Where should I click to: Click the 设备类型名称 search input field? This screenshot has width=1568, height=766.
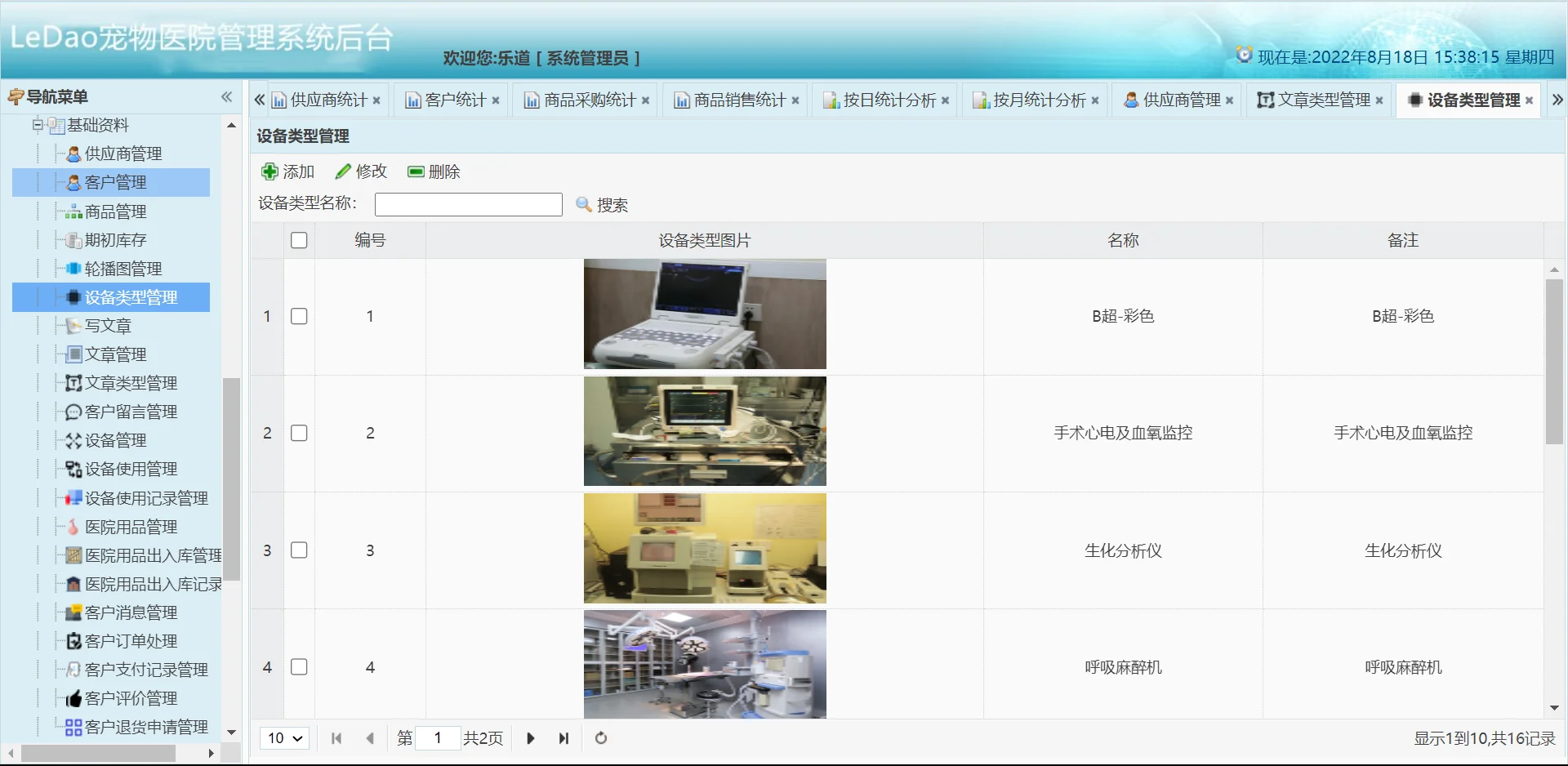468,204
